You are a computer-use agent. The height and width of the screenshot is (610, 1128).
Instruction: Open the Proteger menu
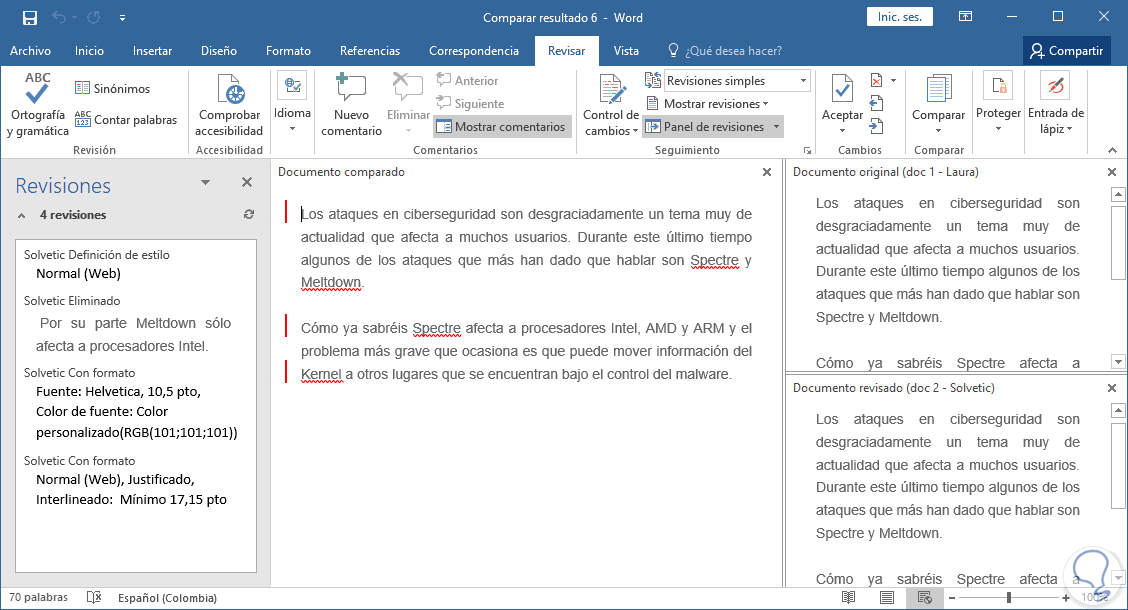pyautogui.click(x=999, y=101)
